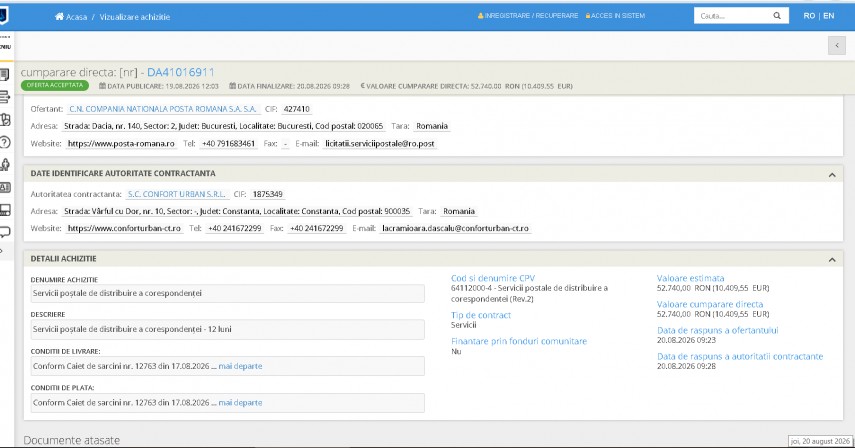Open the sidebar computer monitor icon
This screenshot has width=855, height=448.
pos(5,210)
